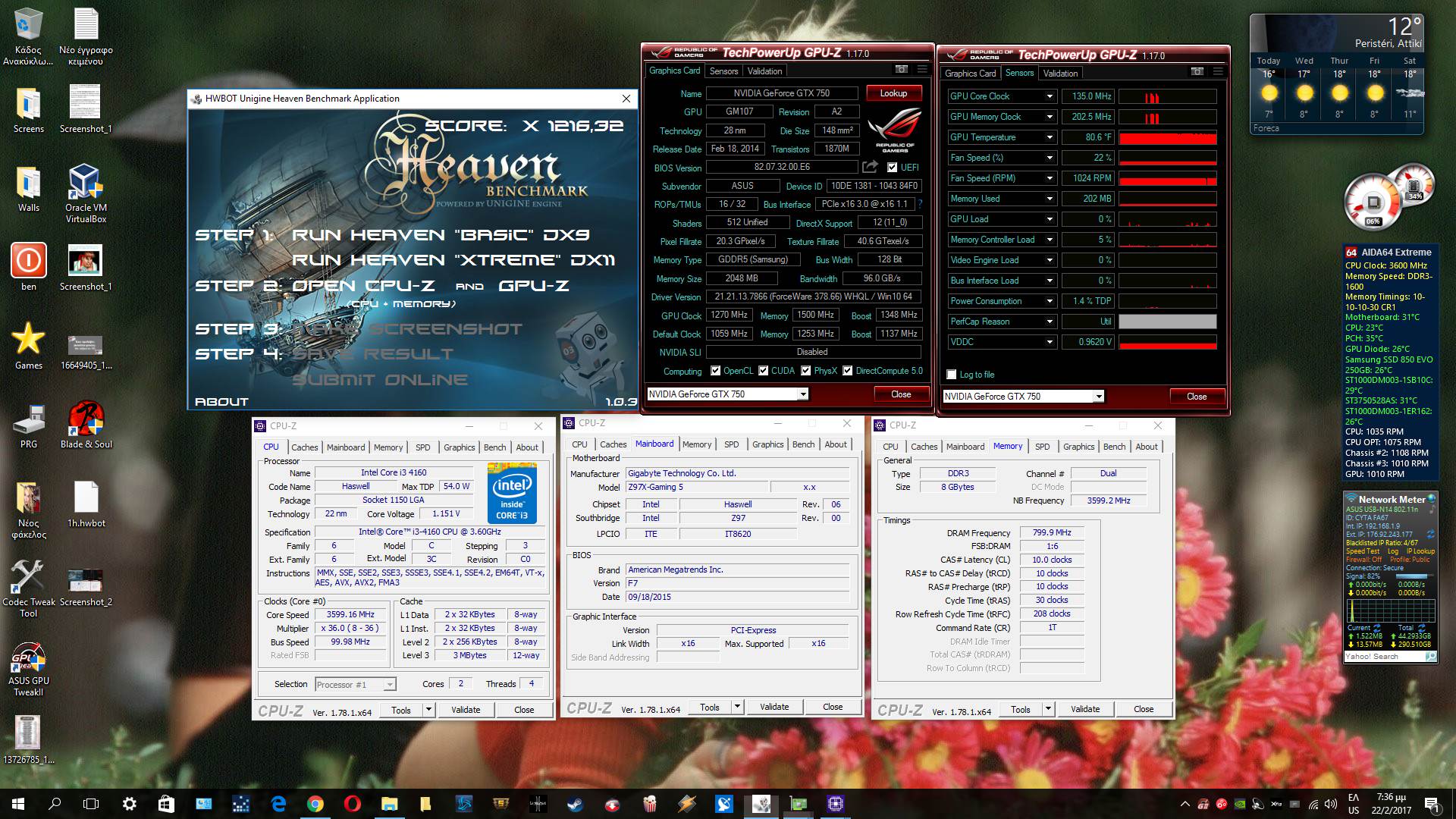Open the 1h.hwbot file icon
Screen dimensions: 1456x819
coord(86,504)
